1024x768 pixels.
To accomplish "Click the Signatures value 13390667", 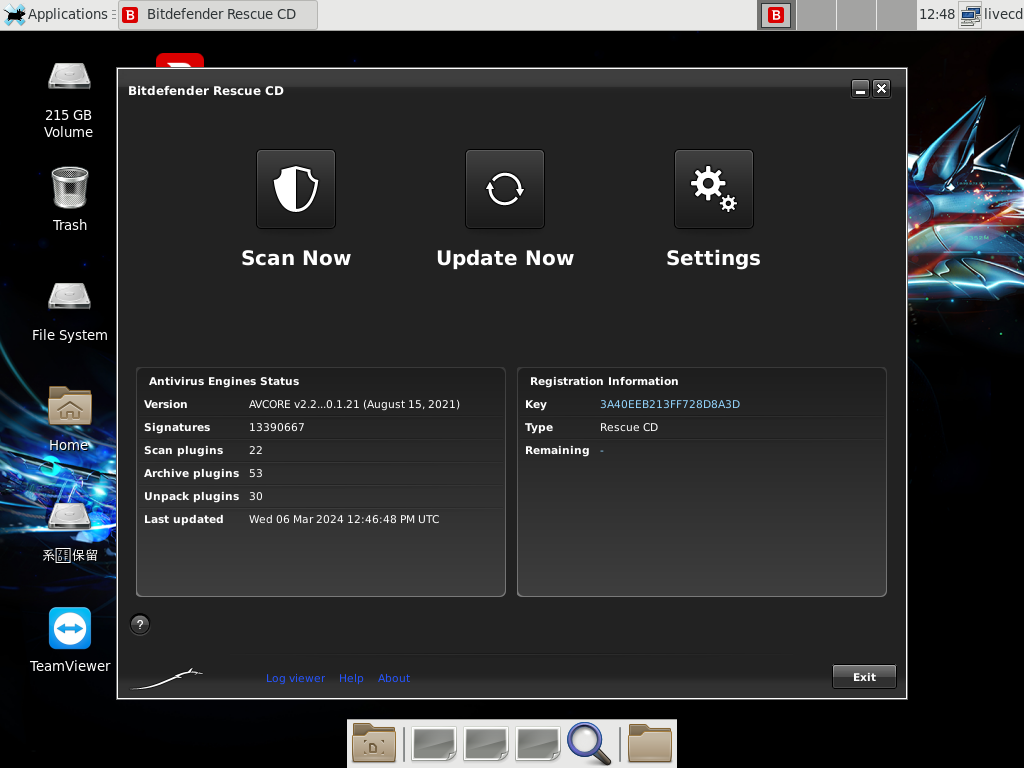I will coord(276,427).
